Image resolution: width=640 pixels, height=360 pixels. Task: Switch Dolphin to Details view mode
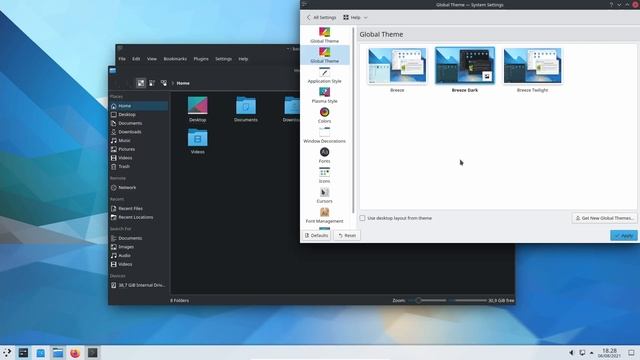click(164, 83)
